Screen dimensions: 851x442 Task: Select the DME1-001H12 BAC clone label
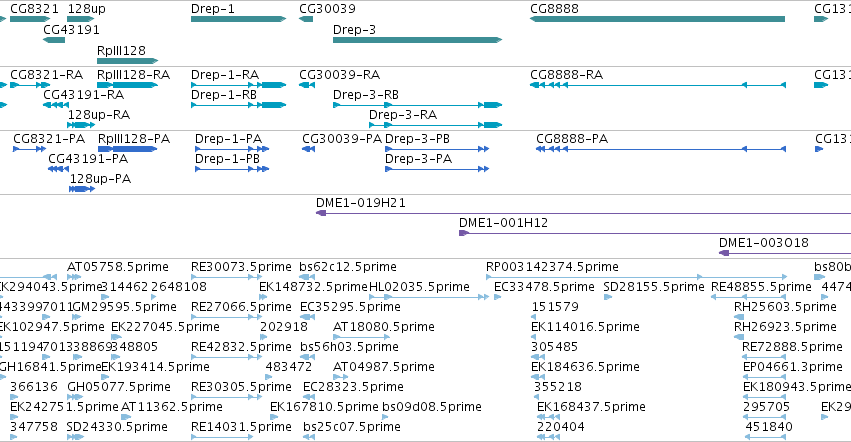(504, 223)
